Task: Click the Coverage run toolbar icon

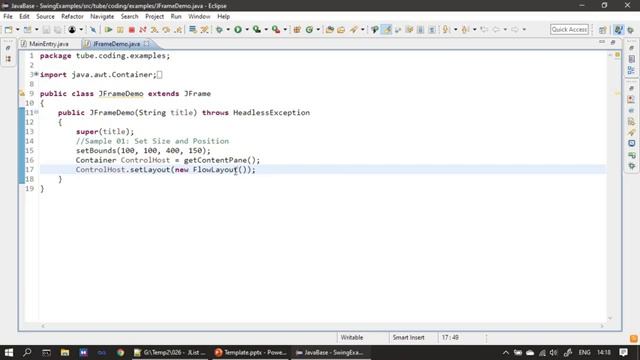Action: click(257, 30)
